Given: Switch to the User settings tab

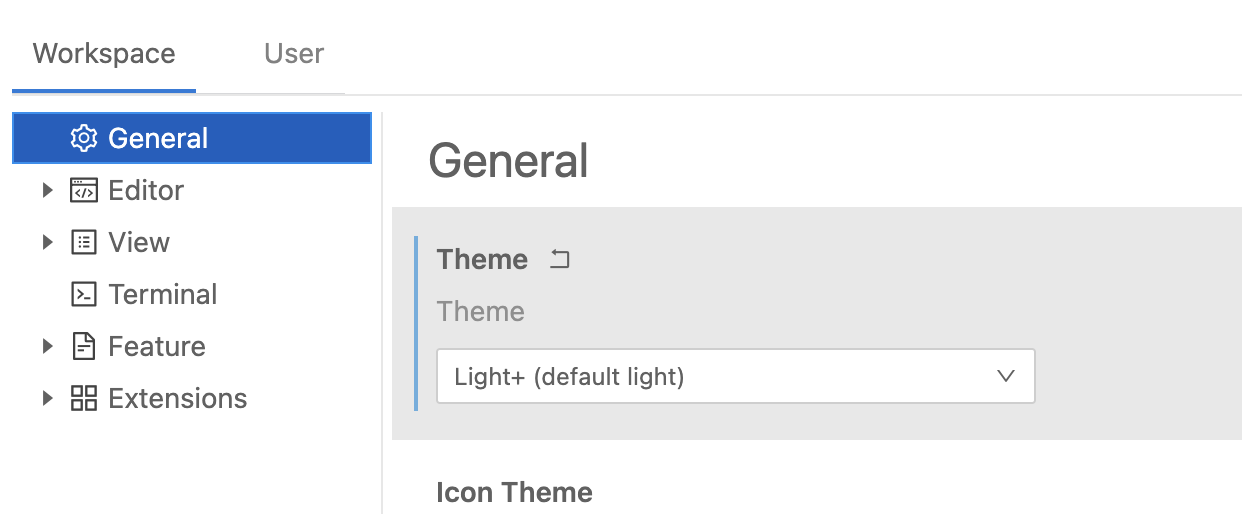Looking at the screenshot, I should 294,53.
